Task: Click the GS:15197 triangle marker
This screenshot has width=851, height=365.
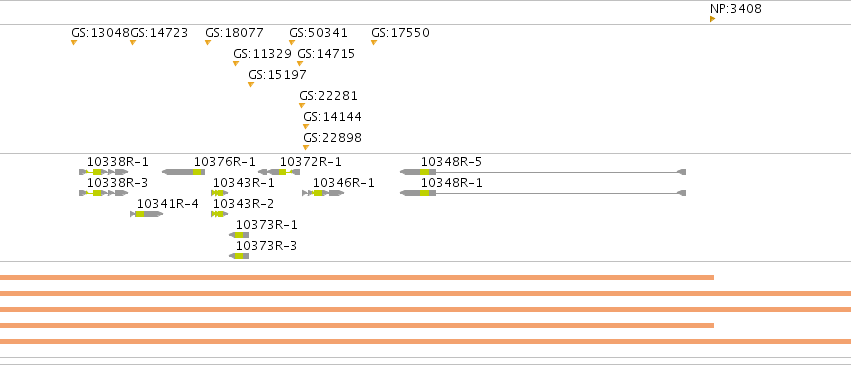Action: 250,84
